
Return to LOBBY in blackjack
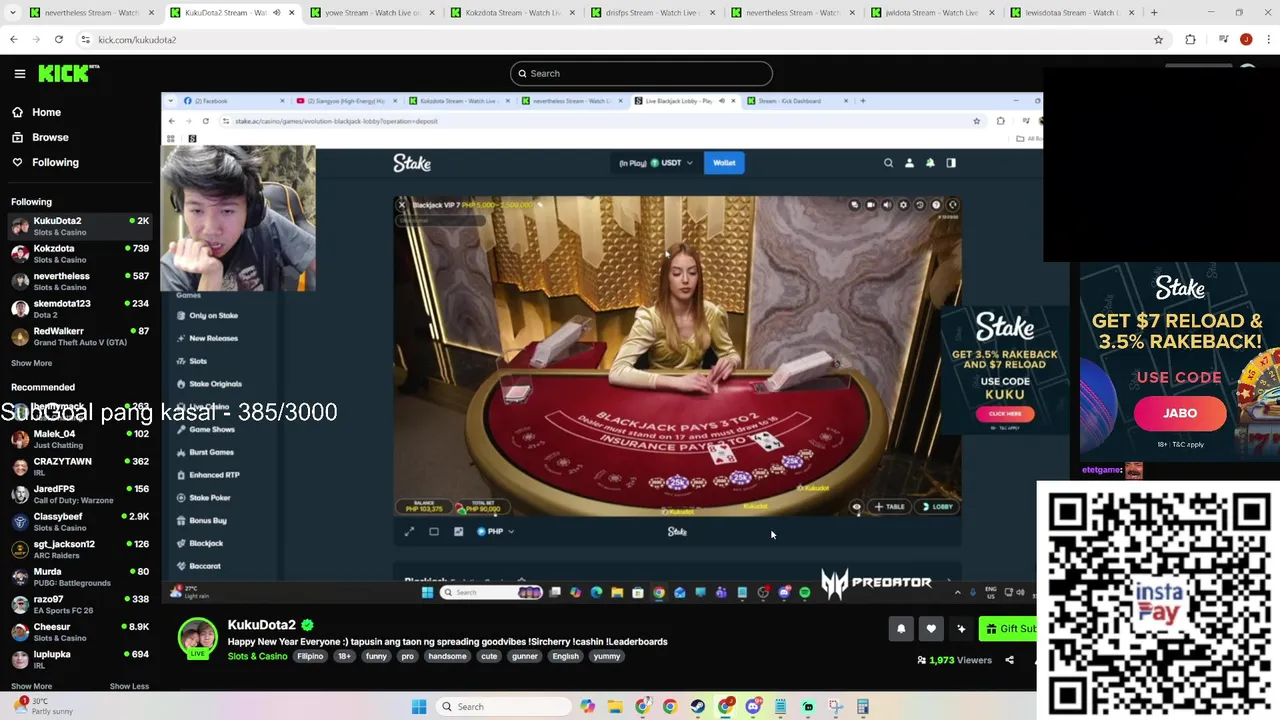(x=937, y=507)
